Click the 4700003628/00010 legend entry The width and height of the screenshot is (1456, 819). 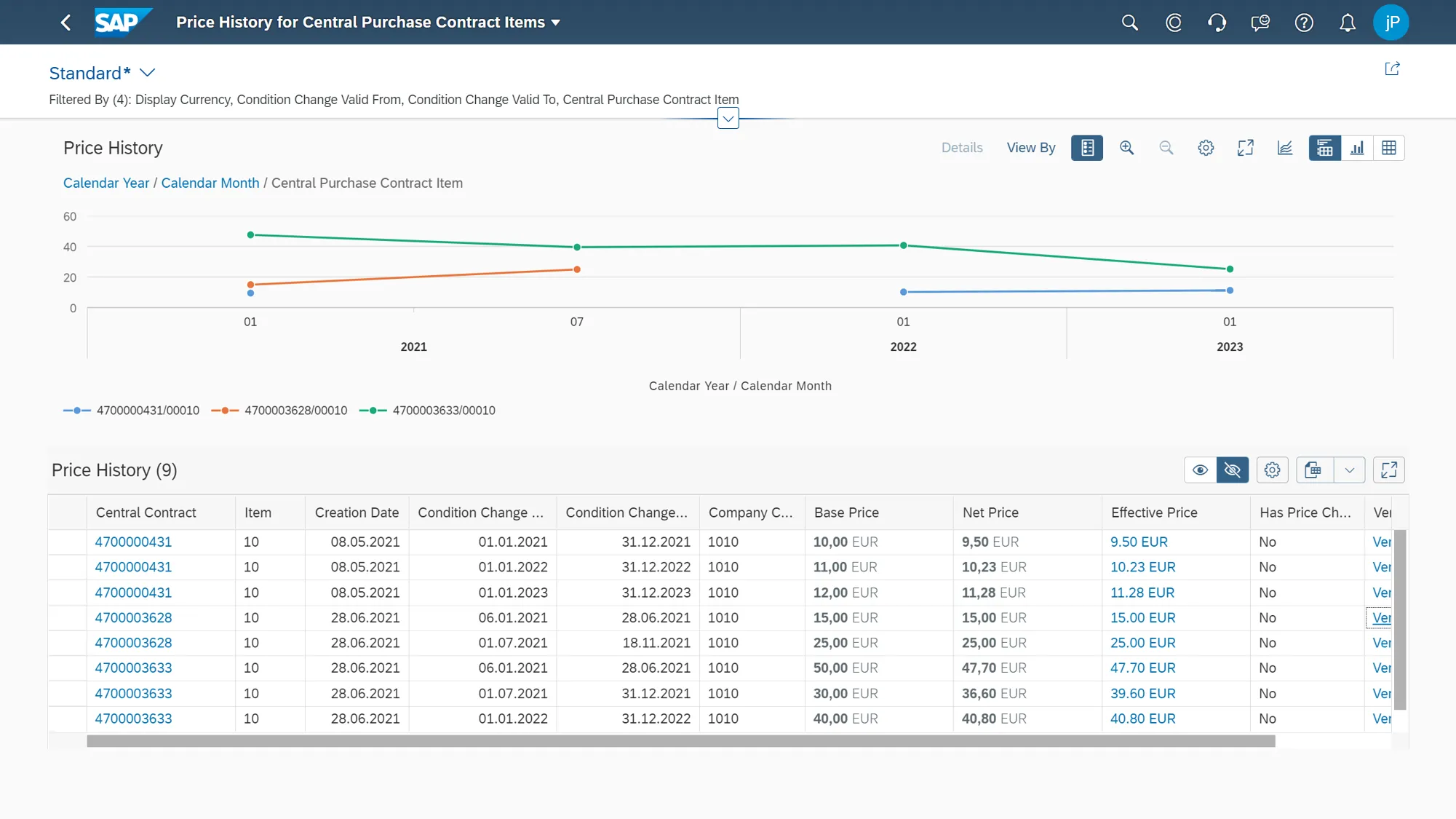pyautogui.click(x=295, y=411)
